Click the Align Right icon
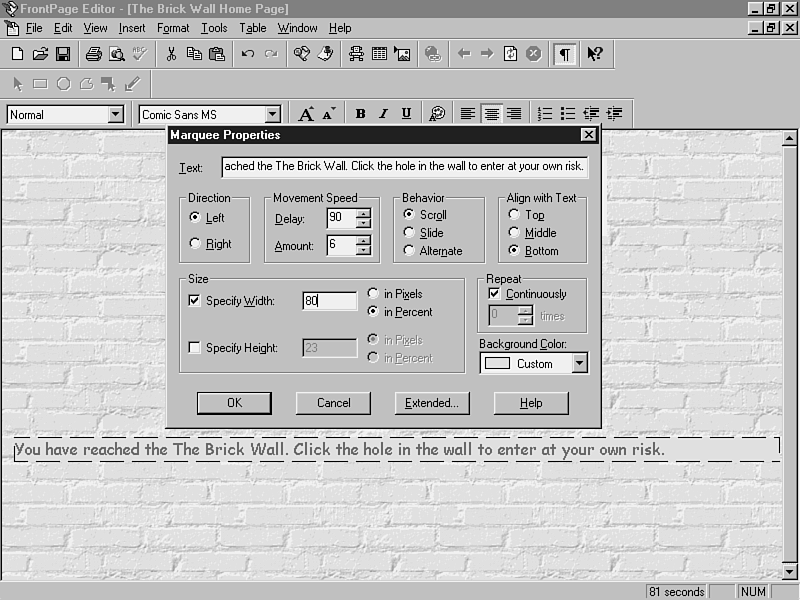The height and width of the screenshot is (600, 800). [x=514, y=114]
